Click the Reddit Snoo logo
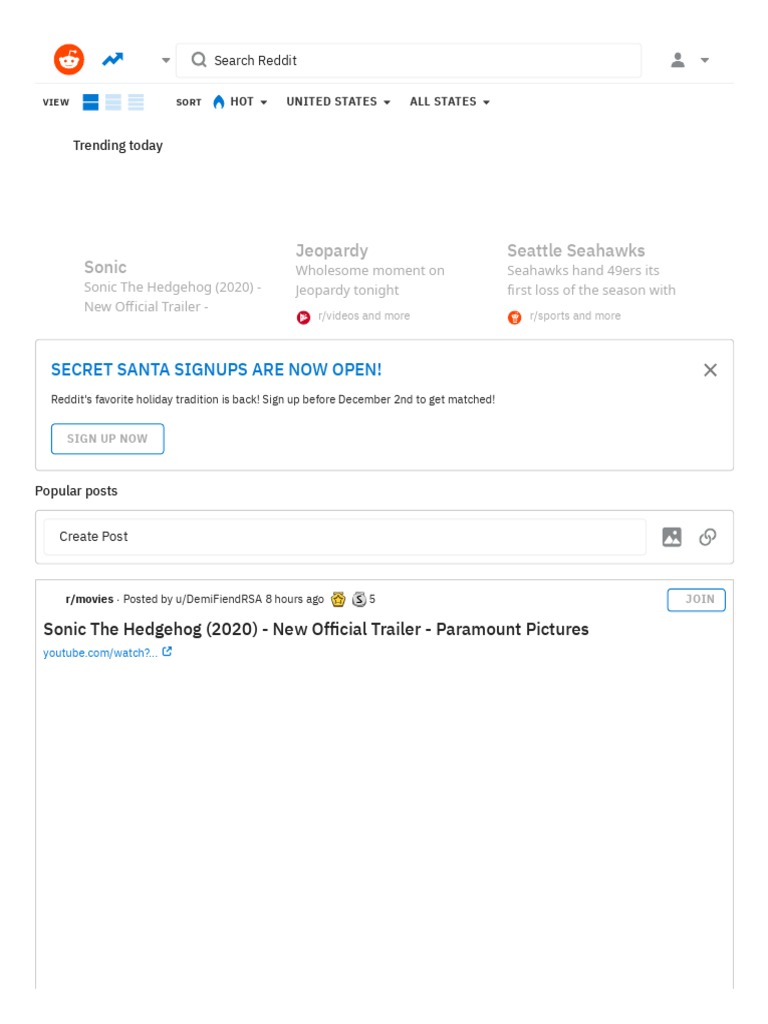Image resolution: width=768 pixels, height=1024 pixels. click(69, 60)
